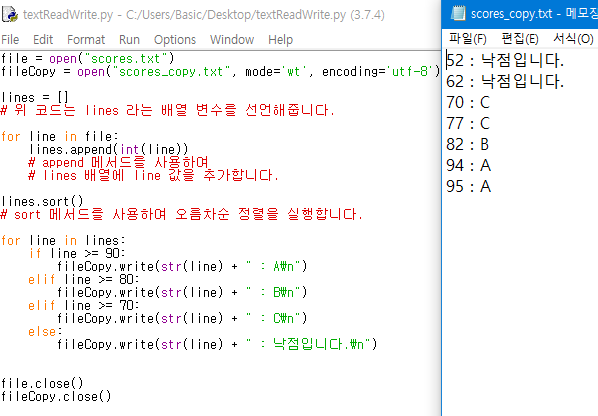598x416 pixels.
Task: Open the 서식(O) menu in Notepad
Action: [x=573, y=39]
